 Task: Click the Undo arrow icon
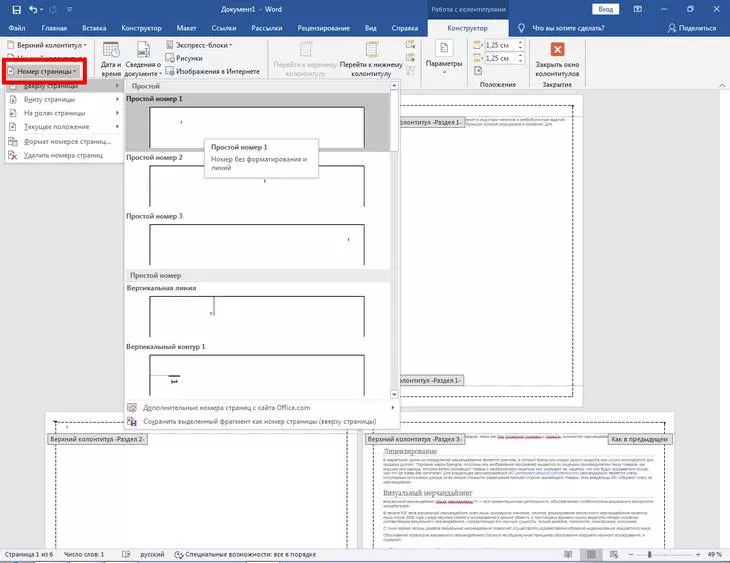pyautogui.click(x=36, y=9)
